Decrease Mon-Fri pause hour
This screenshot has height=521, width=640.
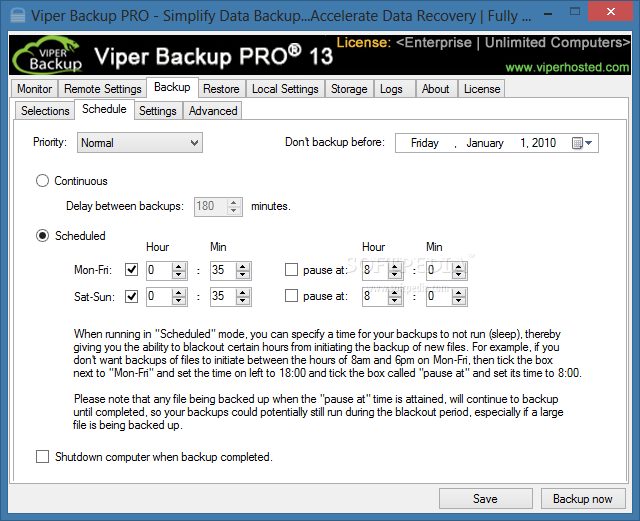pyautogui.click(x=394, y=275)
